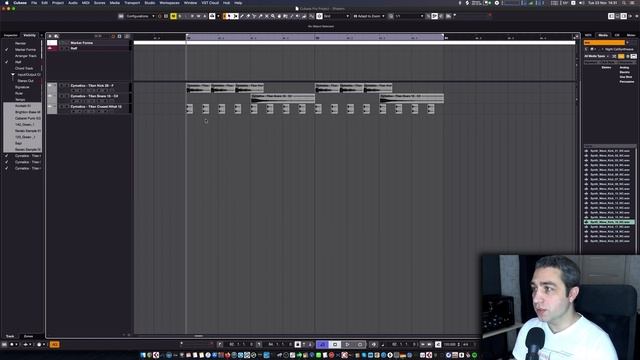This screenshot has height=360, width=640.
Task: Click the tempo value 100.000 field
Action: [x=450, y=344]
